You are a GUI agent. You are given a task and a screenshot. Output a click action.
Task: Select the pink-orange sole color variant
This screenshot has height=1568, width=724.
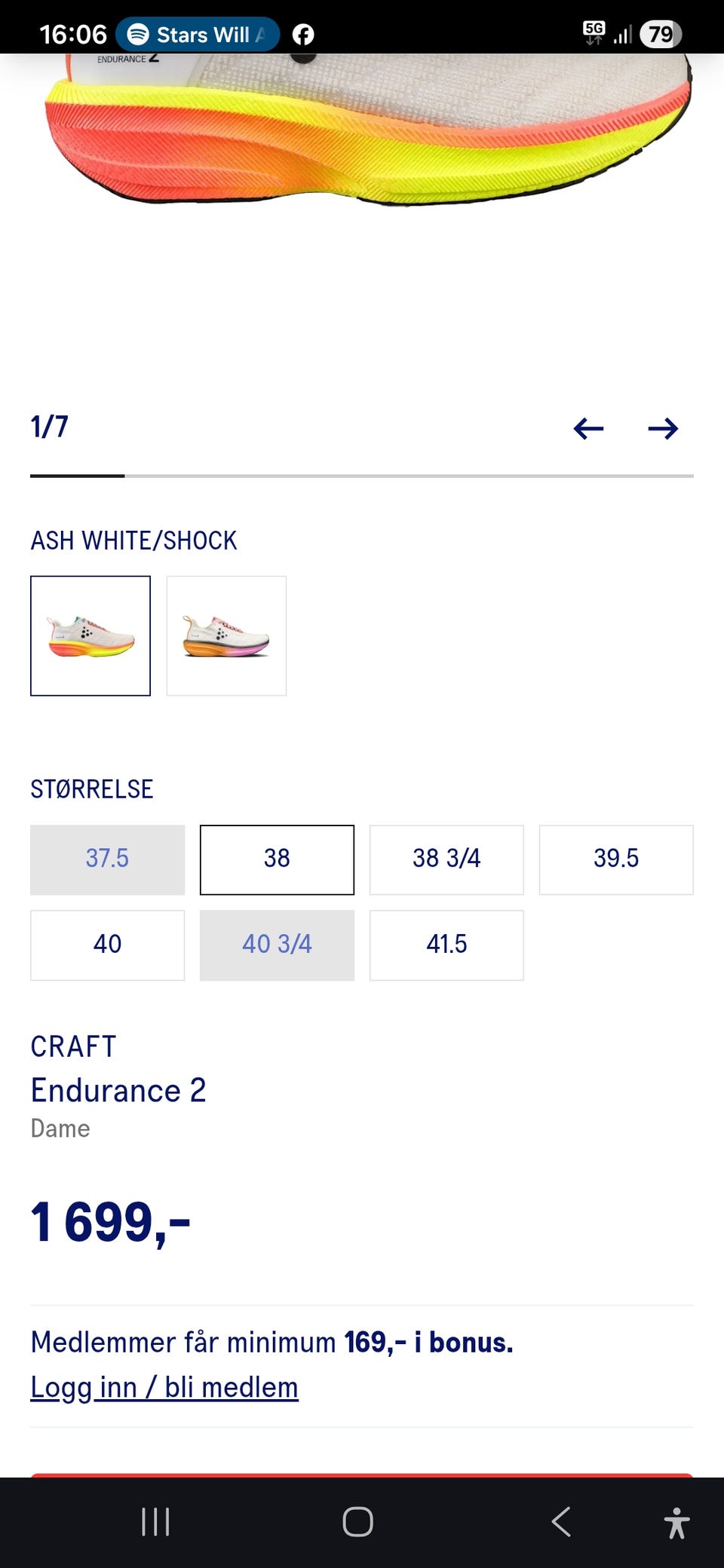click(226, 635)
